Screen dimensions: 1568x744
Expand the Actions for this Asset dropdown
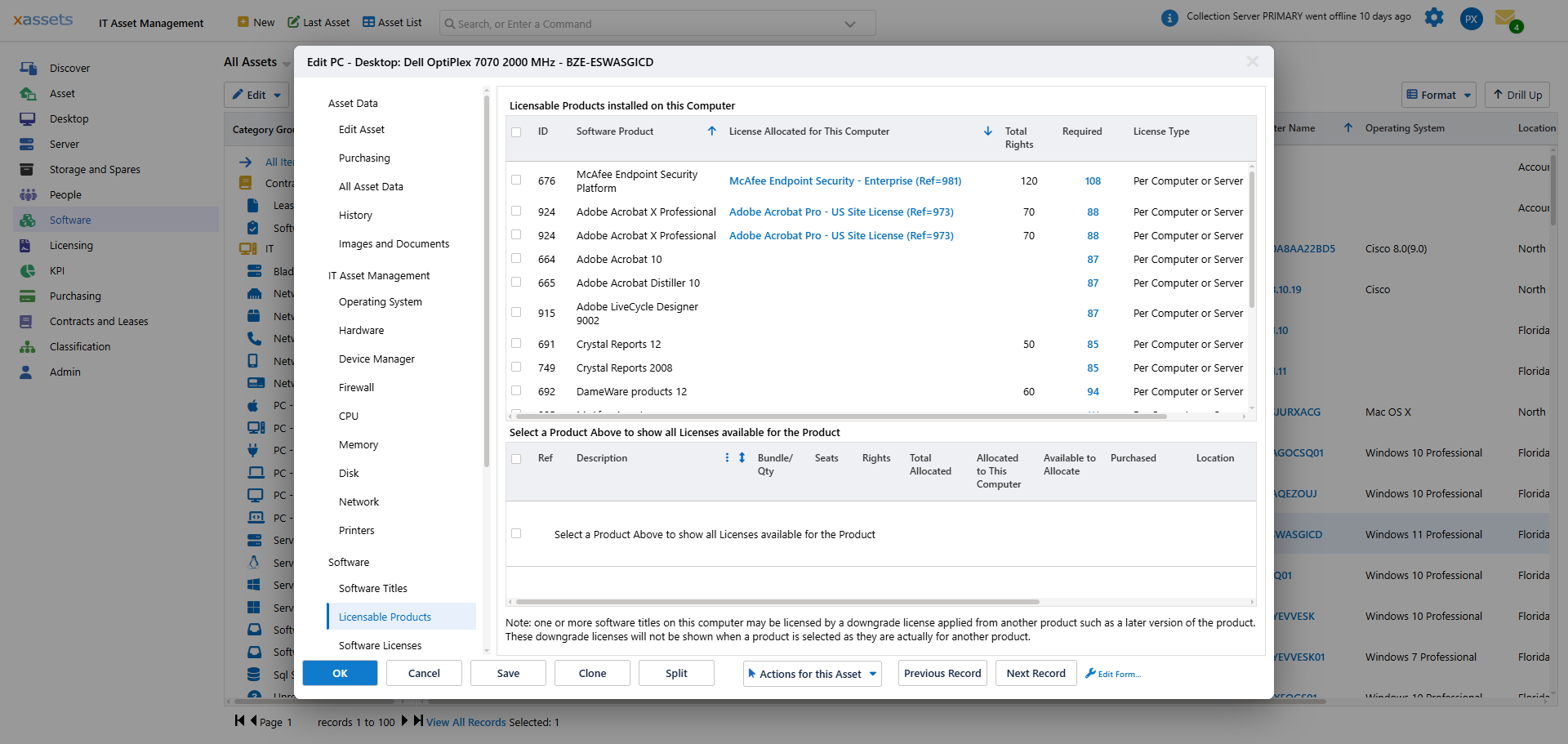pos(812,673)
